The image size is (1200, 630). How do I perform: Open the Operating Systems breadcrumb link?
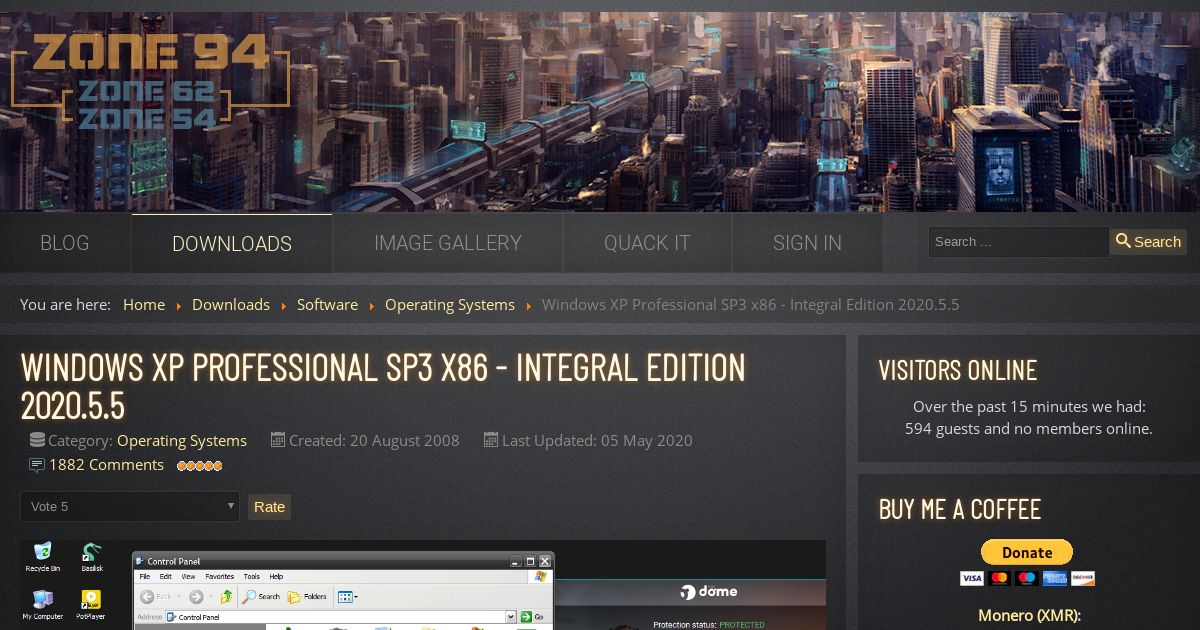tap(450, 305)
